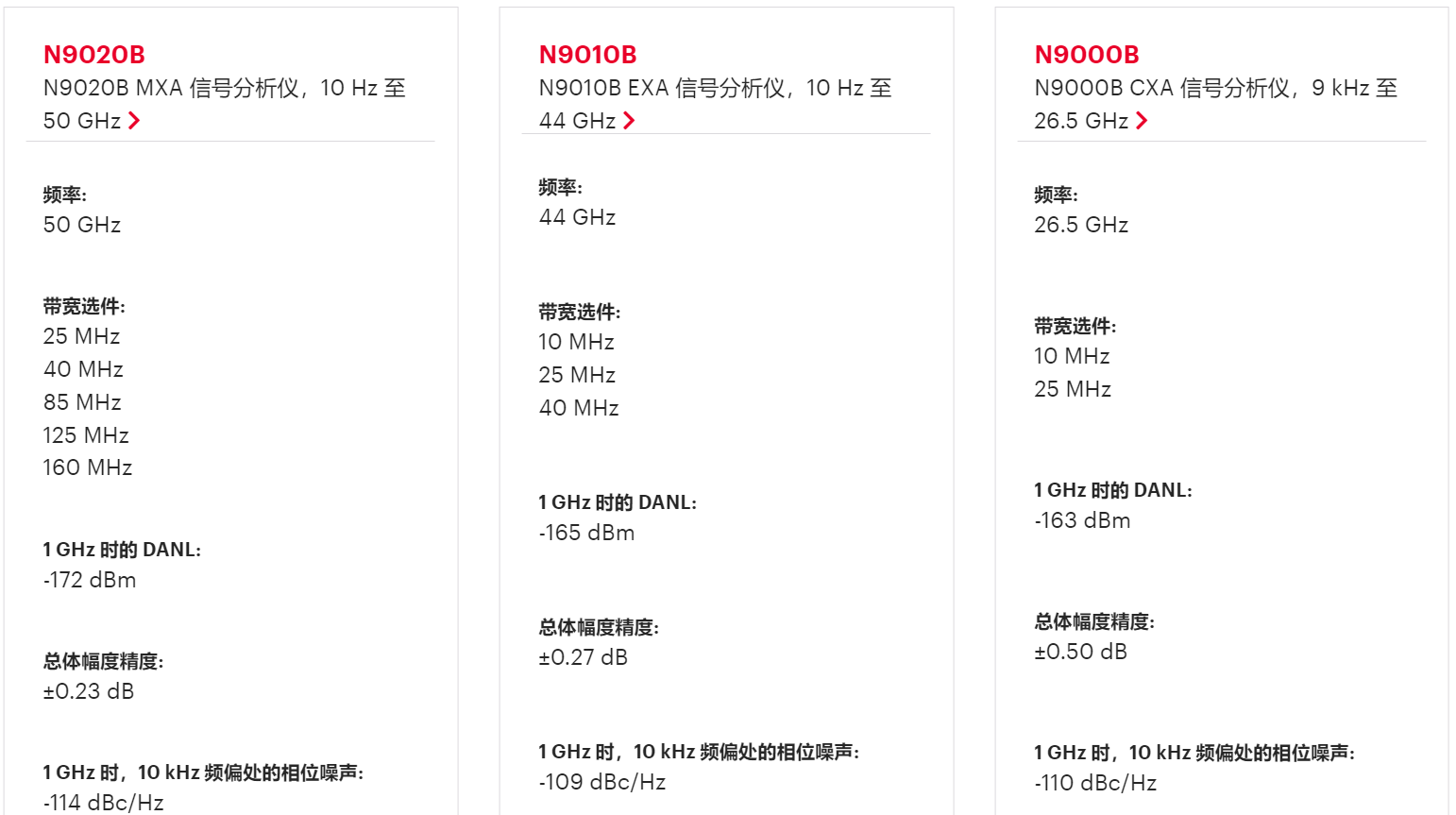Click the red arrow after 44 GHz
Image resolution: width=1456 pixels, height=815 pixels.
pos(629,121)
